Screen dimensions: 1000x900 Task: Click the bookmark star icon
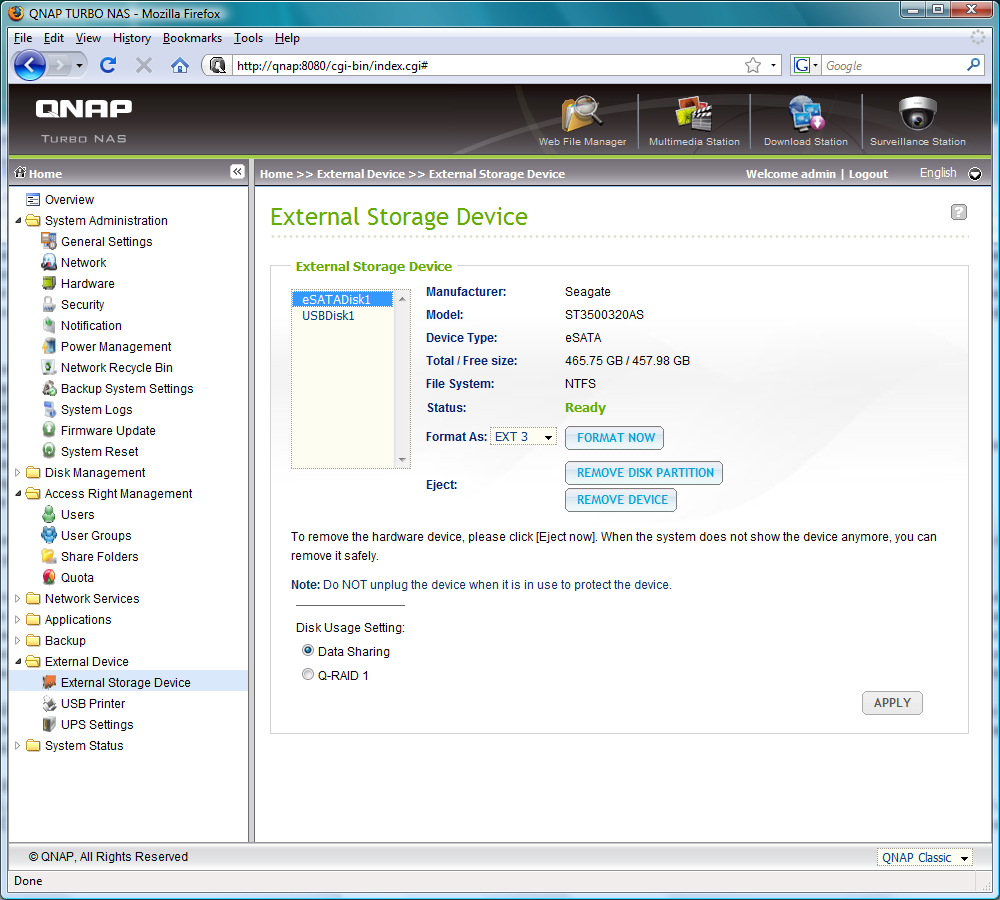pyautogui.click(x=753, y=65)
